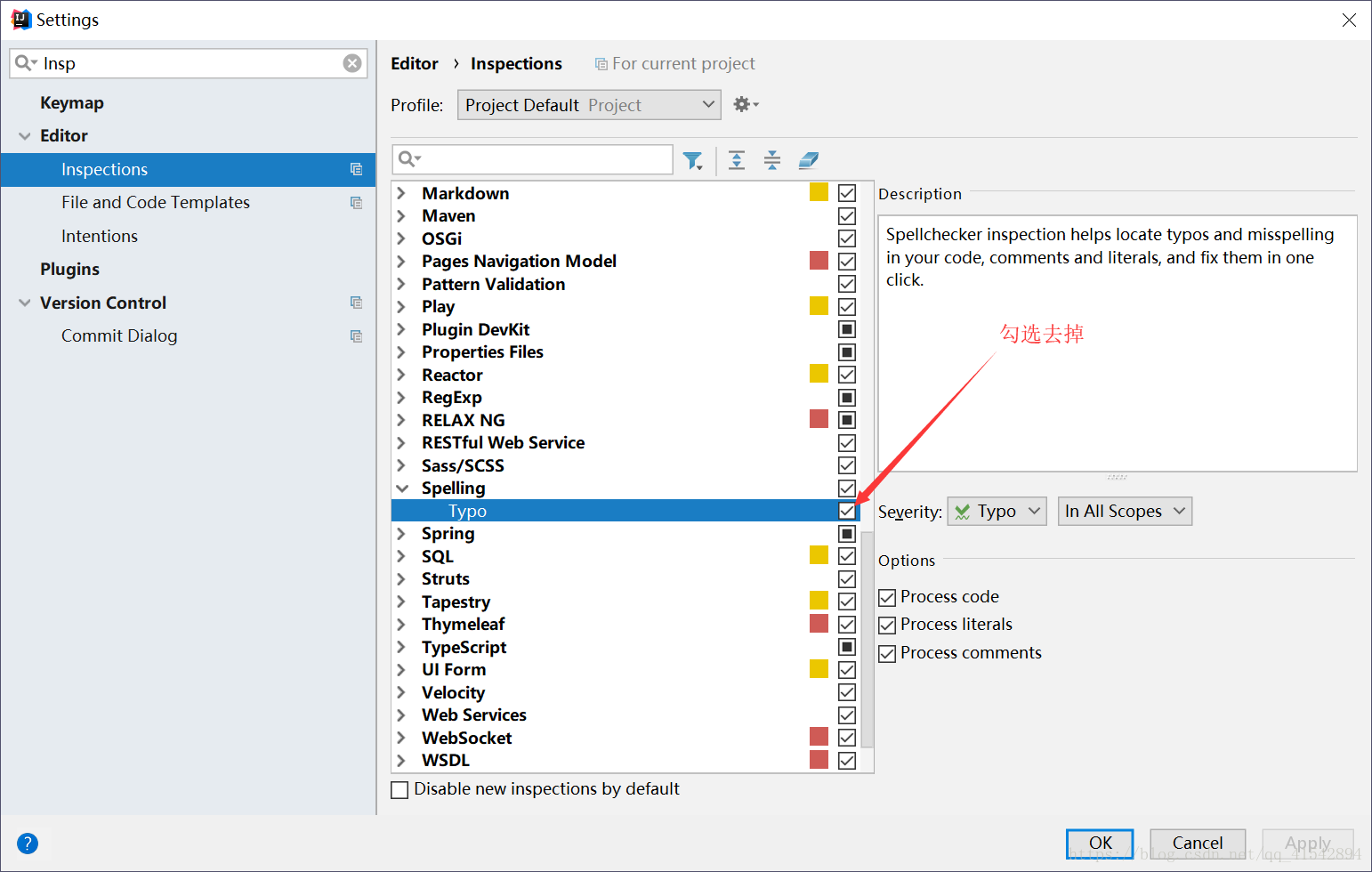Open Plugins settings page

pyautogui.click(x=69, y=270)
